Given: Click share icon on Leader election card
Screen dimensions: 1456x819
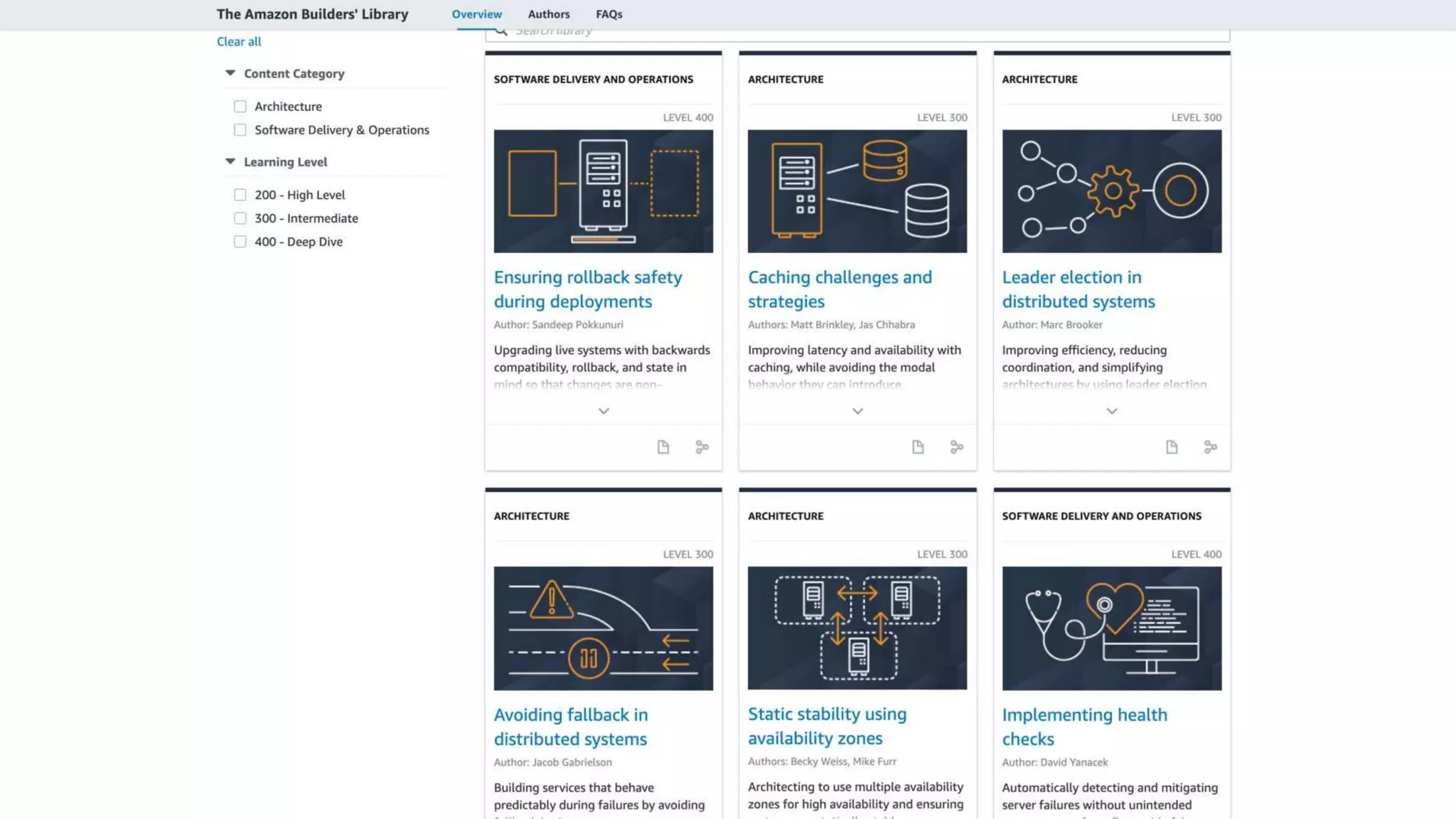Looking at the screenshot, I should click(1210, 447).
